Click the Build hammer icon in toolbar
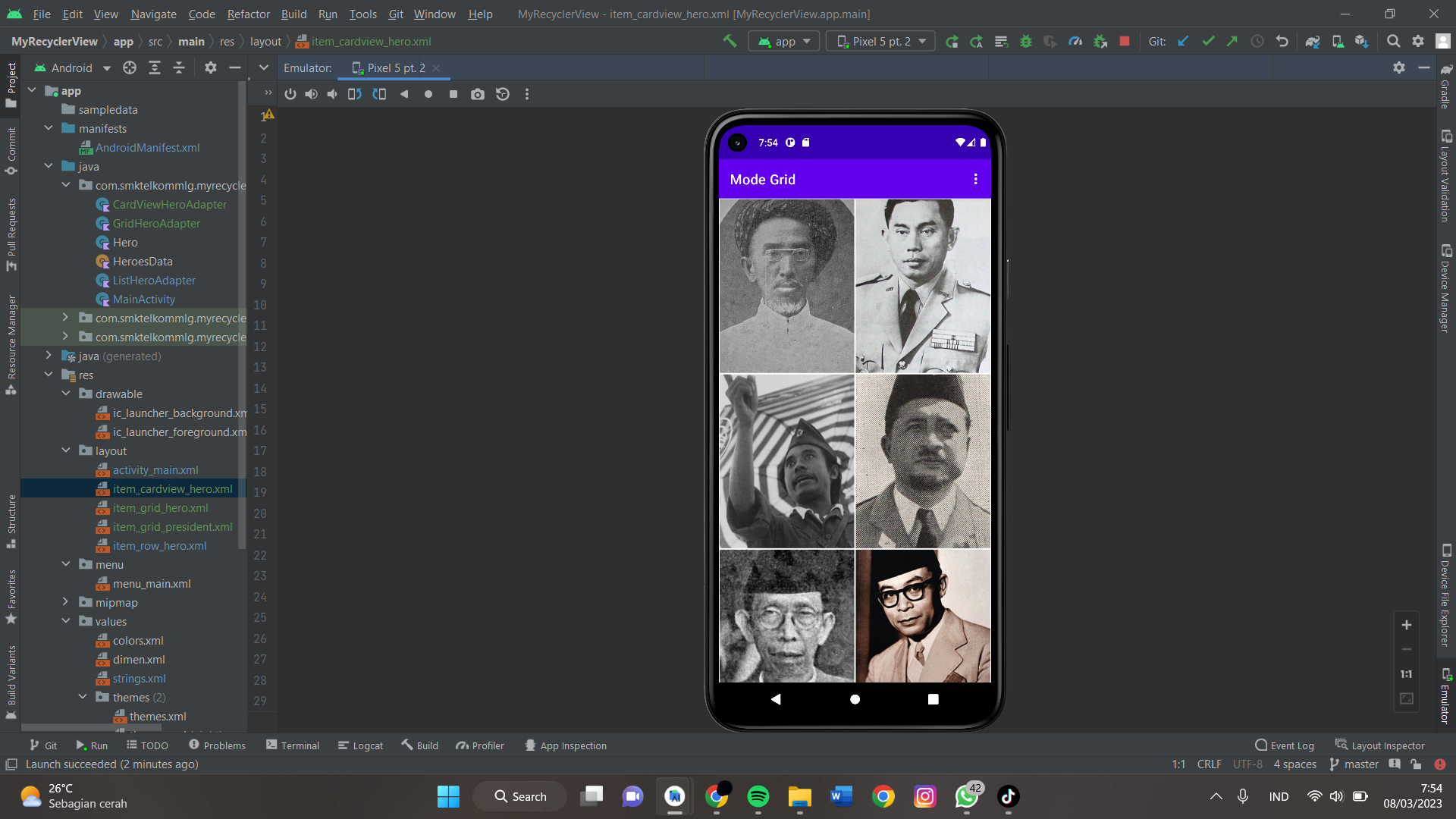The width and height of the screenshot is (1456, 819). [730, 41]
